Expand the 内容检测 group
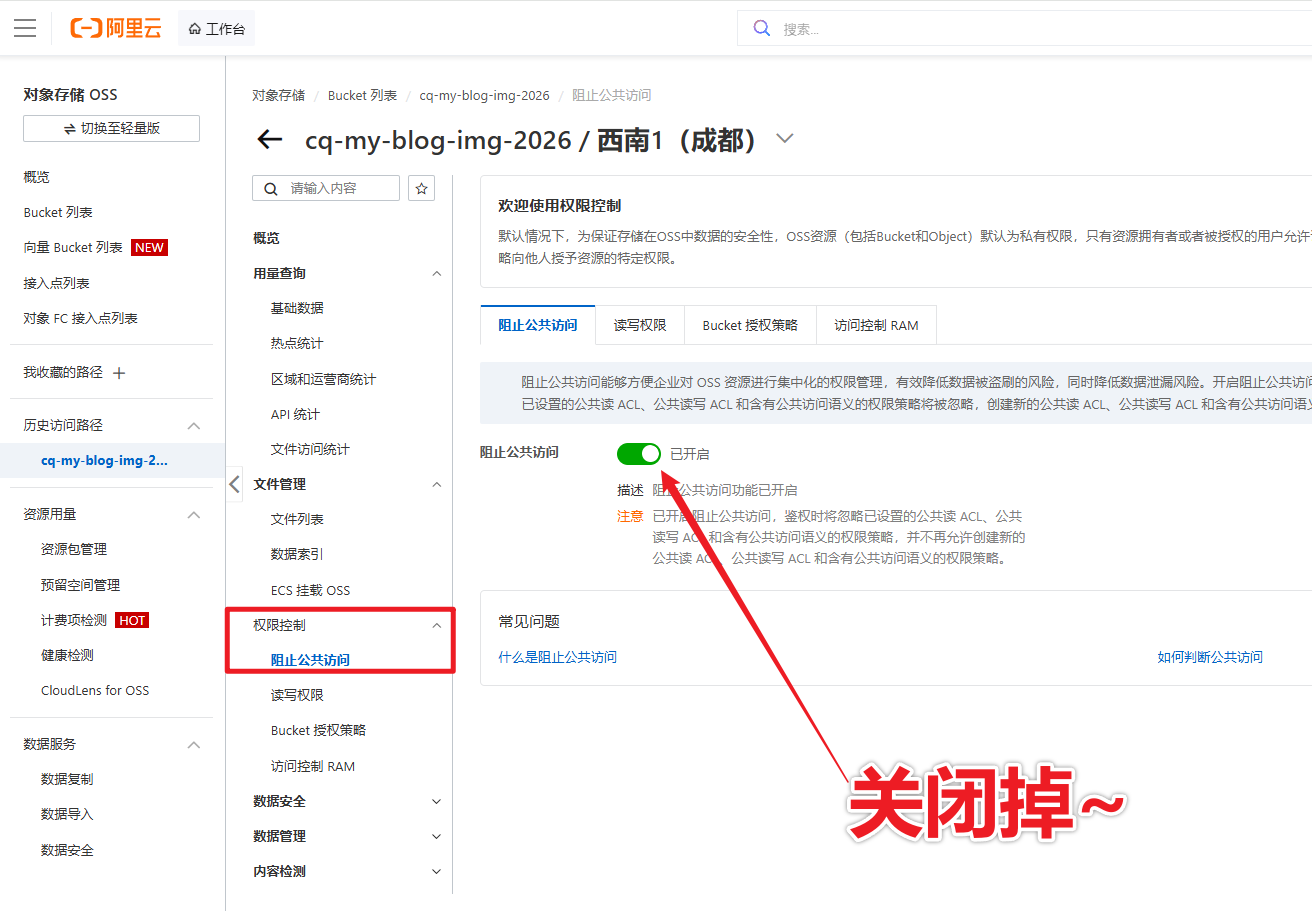 [436, 871]
